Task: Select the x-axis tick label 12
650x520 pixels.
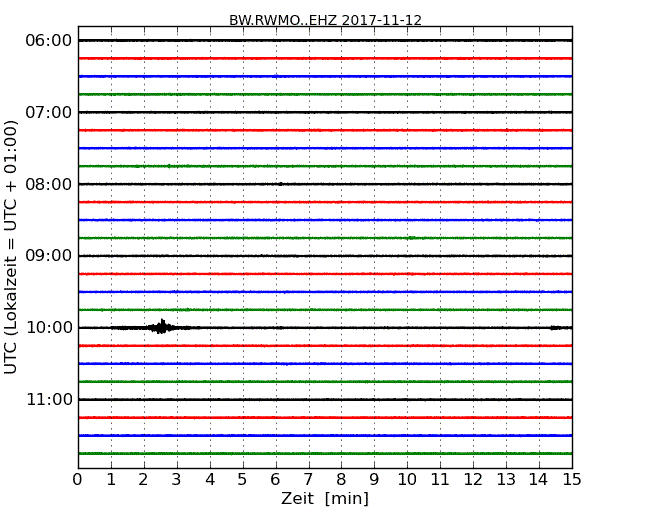Action: tap(473, 480)
